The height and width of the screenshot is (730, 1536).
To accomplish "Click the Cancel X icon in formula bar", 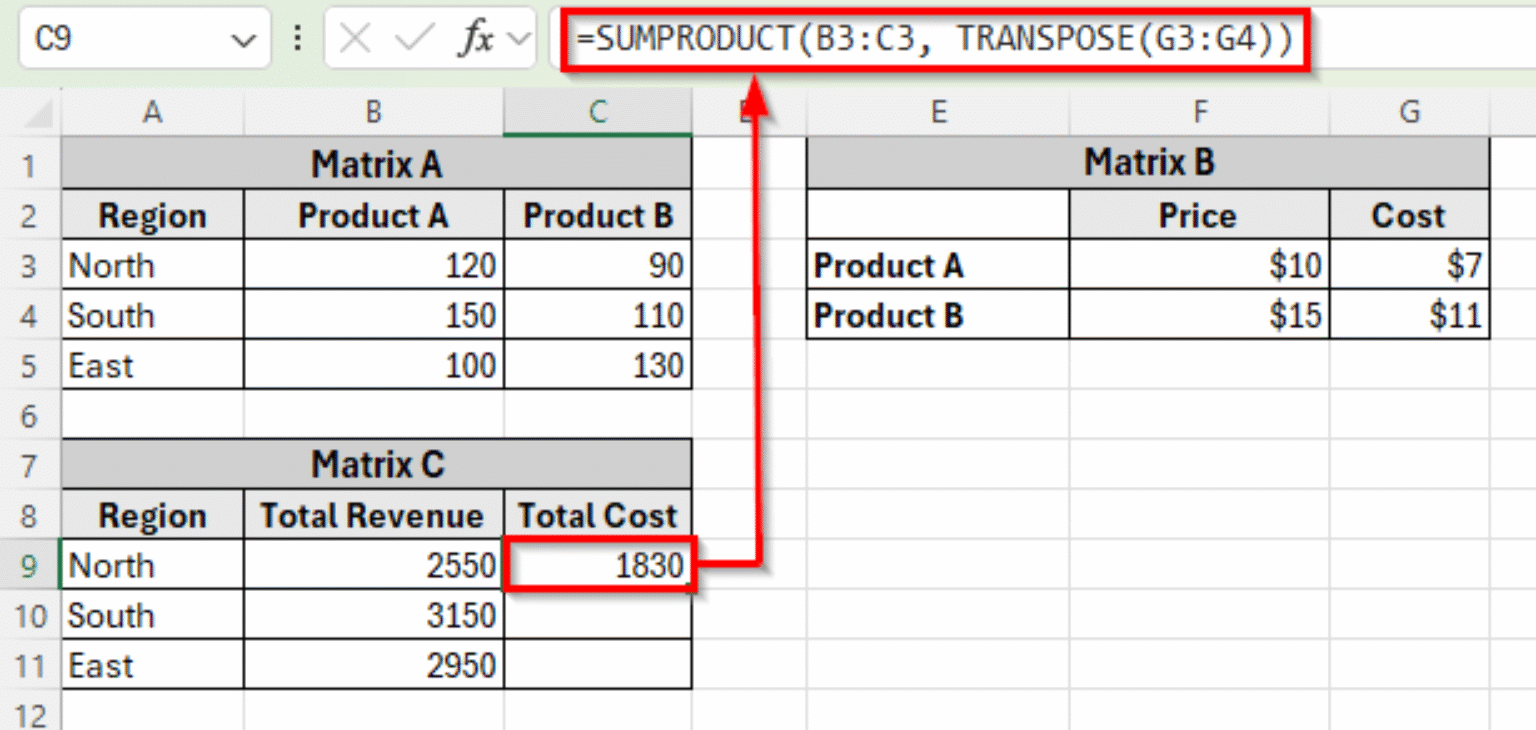I will click(x=356, y=39).
